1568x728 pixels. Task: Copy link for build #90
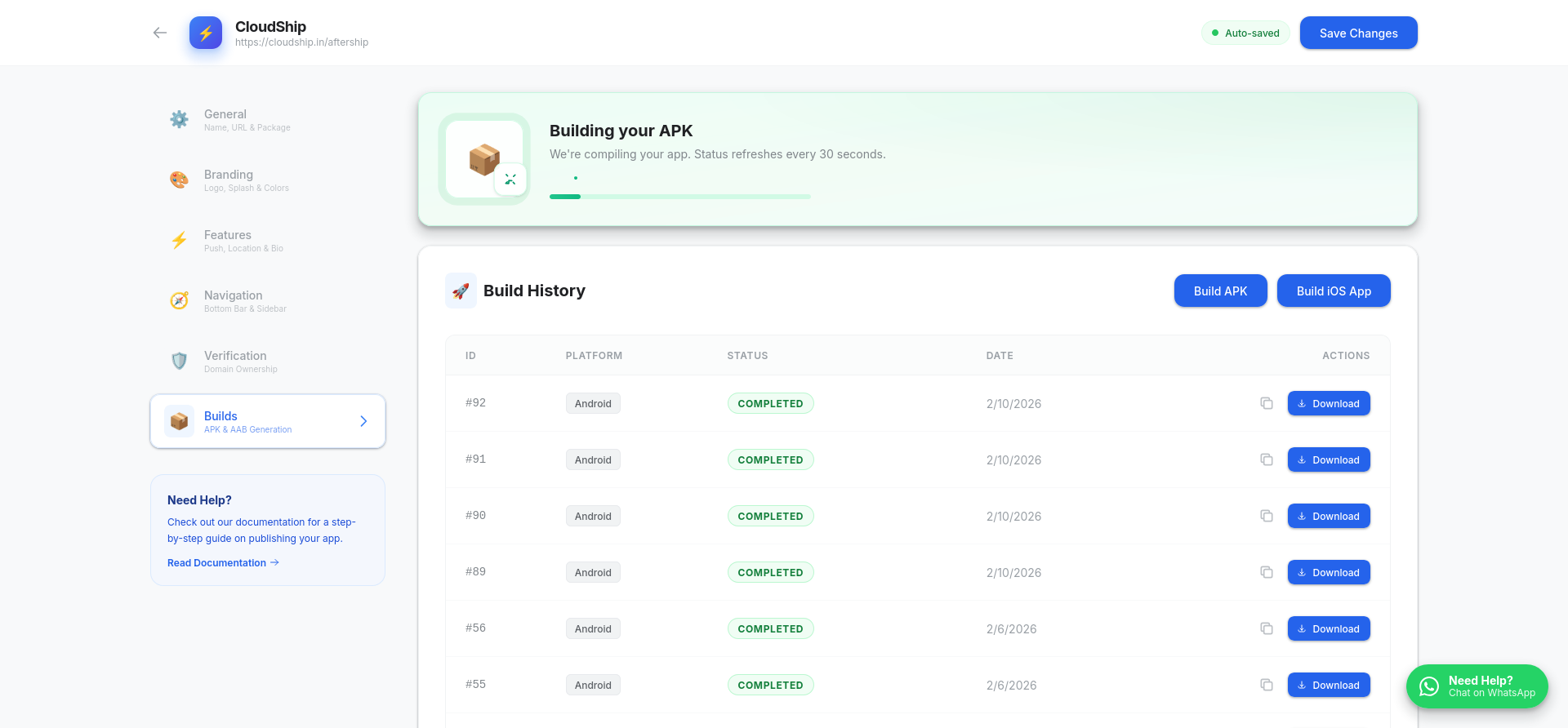coord(1267,516)
